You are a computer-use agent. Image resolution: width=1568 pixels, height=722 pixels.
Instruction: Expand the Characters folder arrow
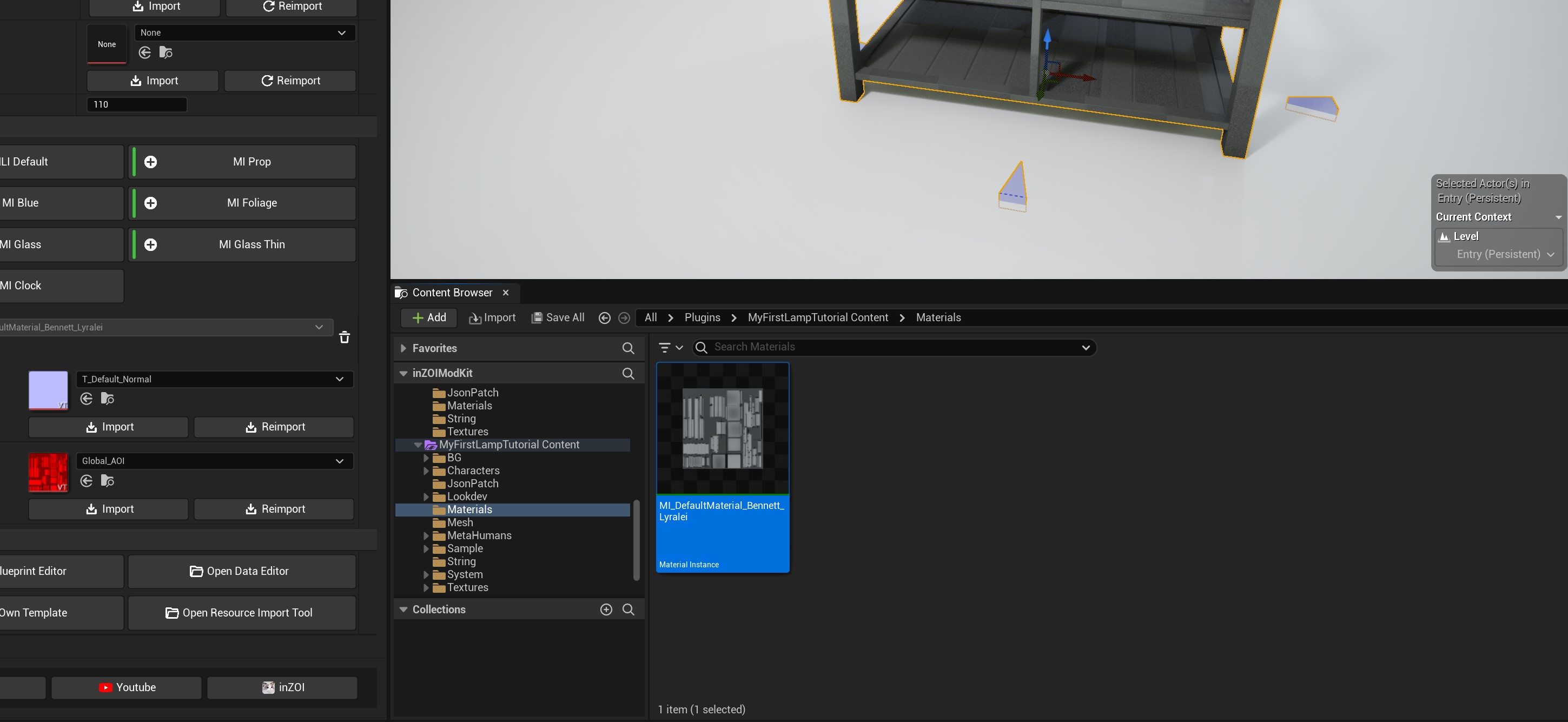(x=426, y=471)
